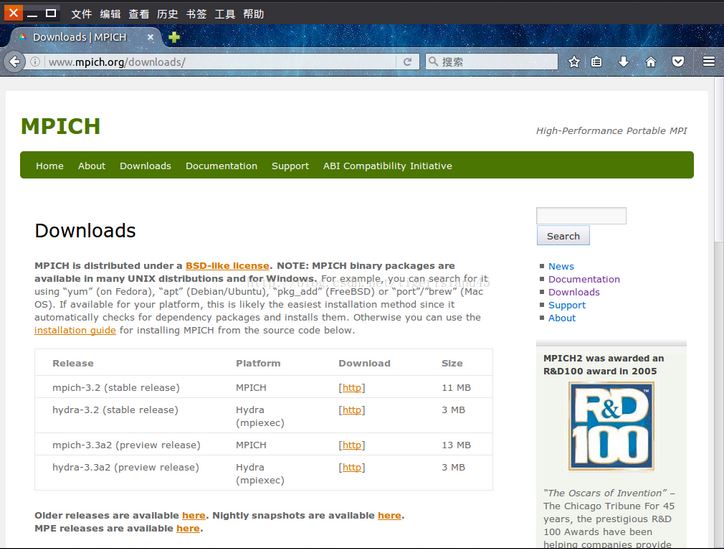This screenshot has height=549, width=724.
Task: Click the site Search button
Action: point(563,235)
